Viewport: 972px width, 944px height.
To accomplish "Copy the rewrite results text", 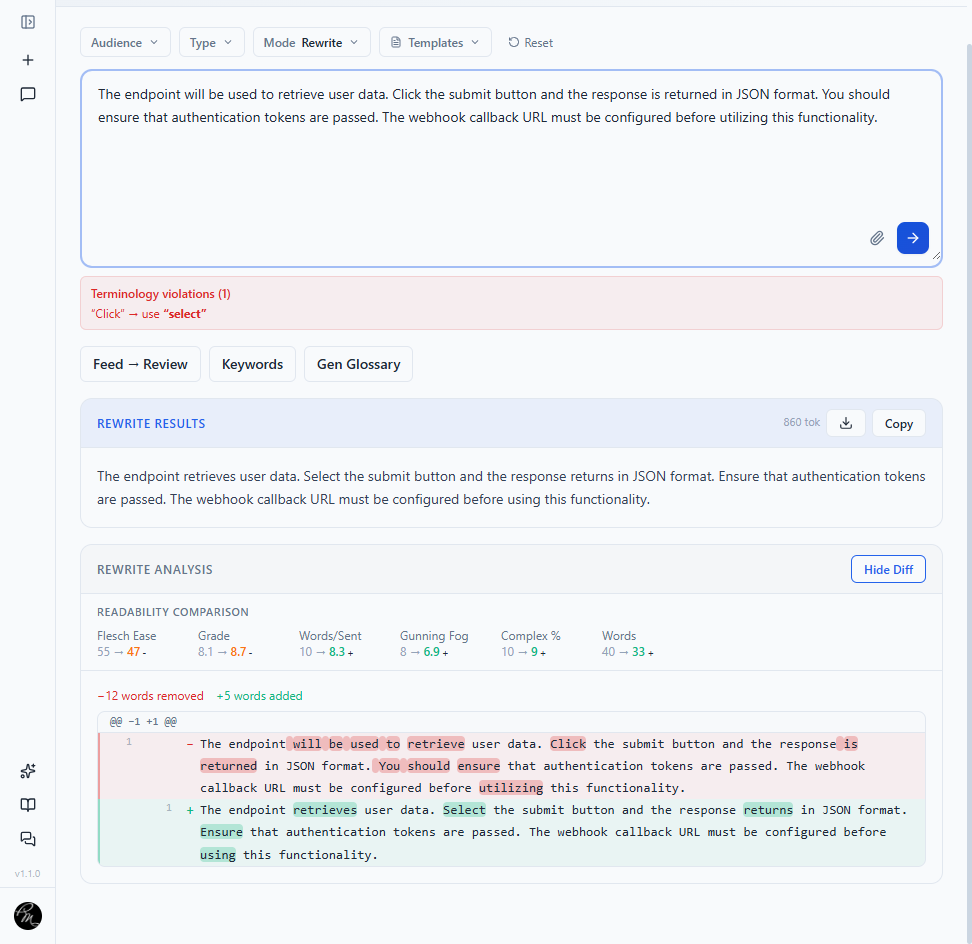I will 898,423.
